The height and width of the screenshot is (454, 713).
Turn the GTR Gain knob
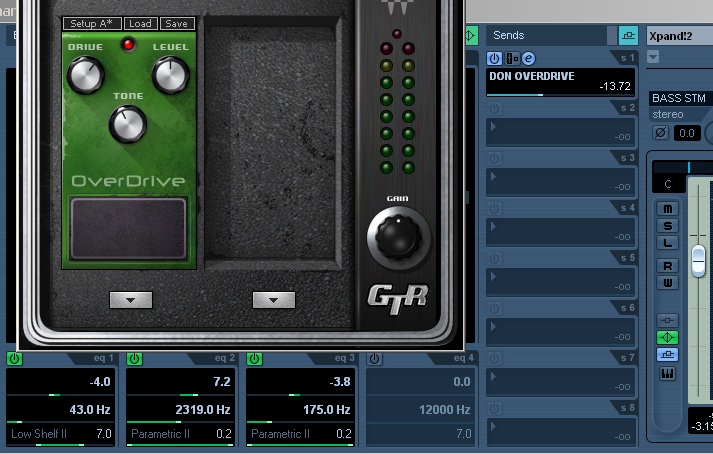click(x=398, y=237)
